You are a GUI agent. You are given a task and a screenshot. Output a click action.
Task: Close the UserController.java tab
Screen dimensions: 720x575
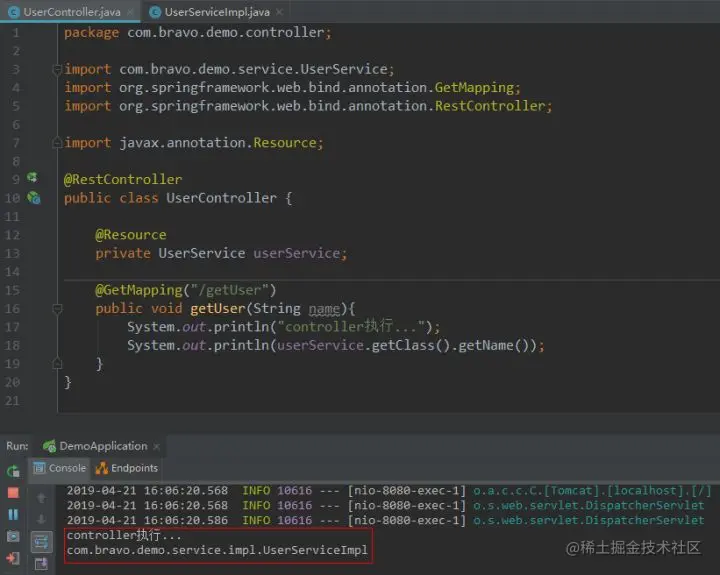coord(130,12)
